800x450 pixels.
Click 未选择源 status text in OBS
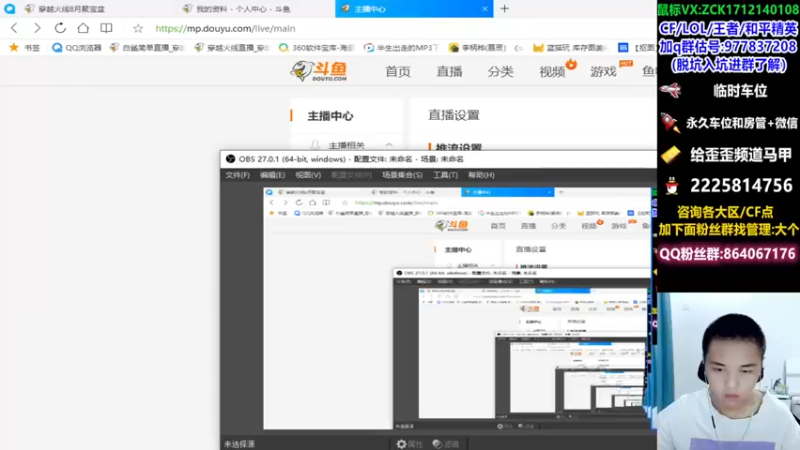pos(239,444)
